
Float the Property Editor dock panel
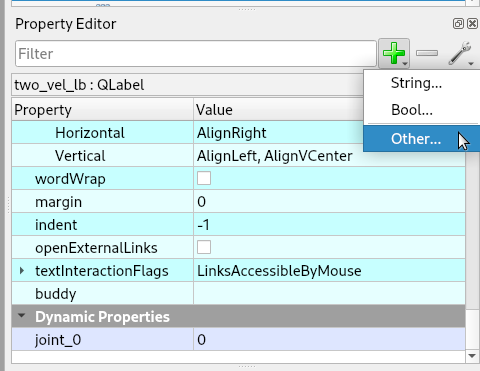(458, 24)
